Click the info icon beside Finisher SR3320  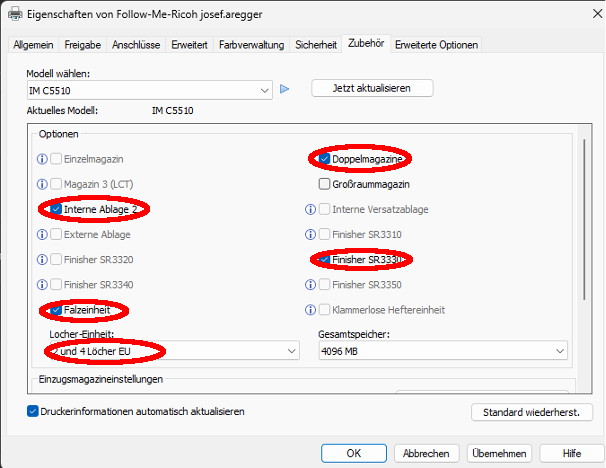42,259
